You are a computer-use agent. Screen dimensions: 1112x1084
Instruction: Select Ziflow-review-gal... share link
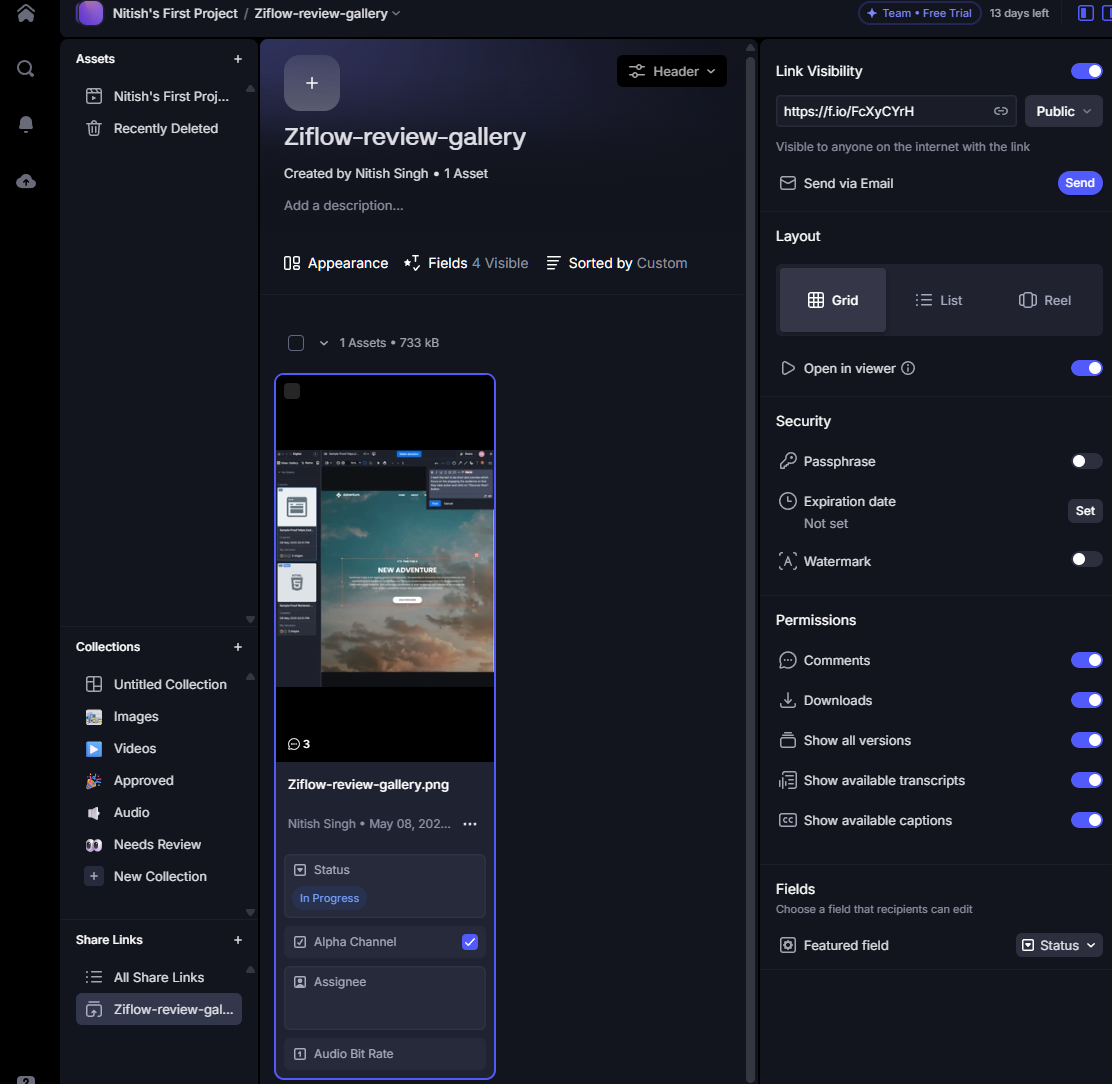pyautogui.click(x=159, y=1010)
